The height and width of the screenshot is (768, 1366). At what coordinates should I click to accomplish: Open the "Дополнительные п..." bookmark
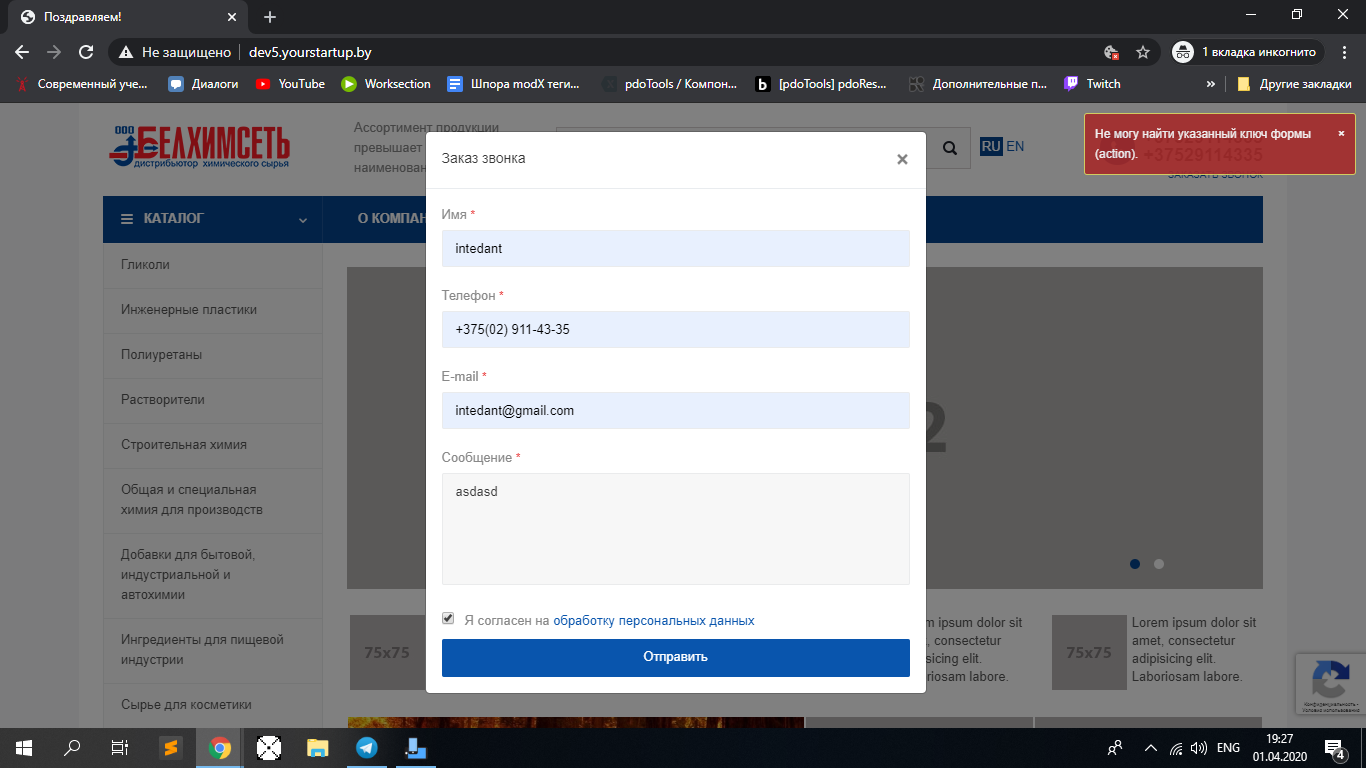click(x=979, y=84)
